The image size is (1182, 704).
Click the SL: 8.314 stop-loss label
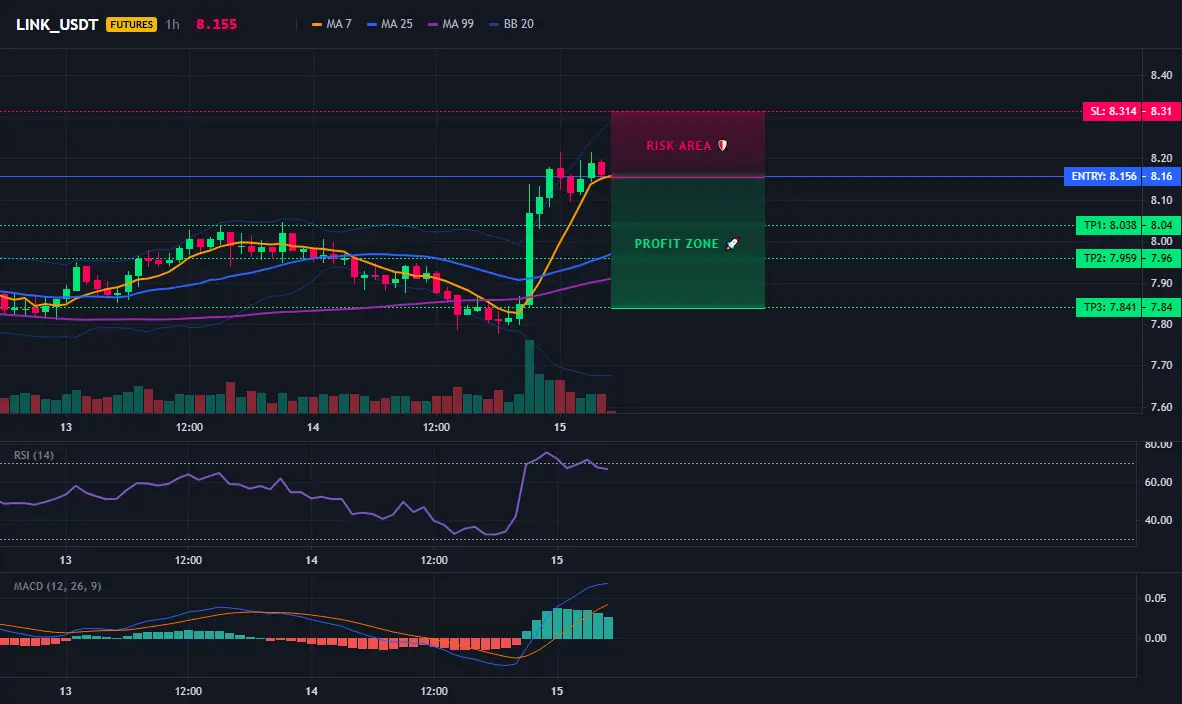pyautogui.click(x=1113, y=112)
